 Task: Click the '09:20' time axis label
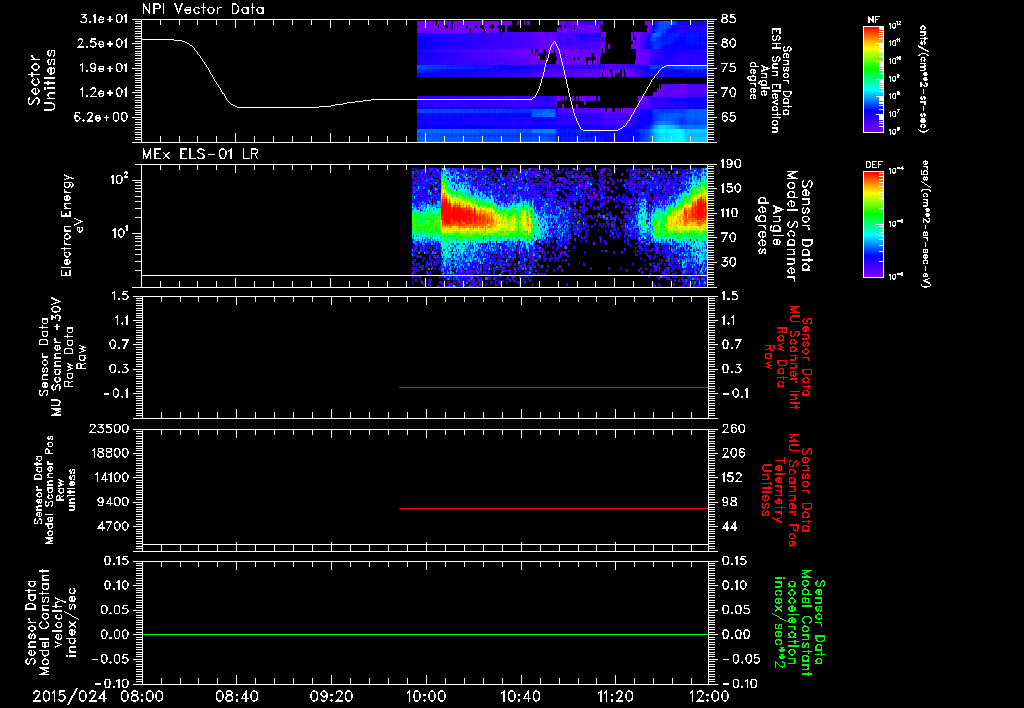[331, 696]
